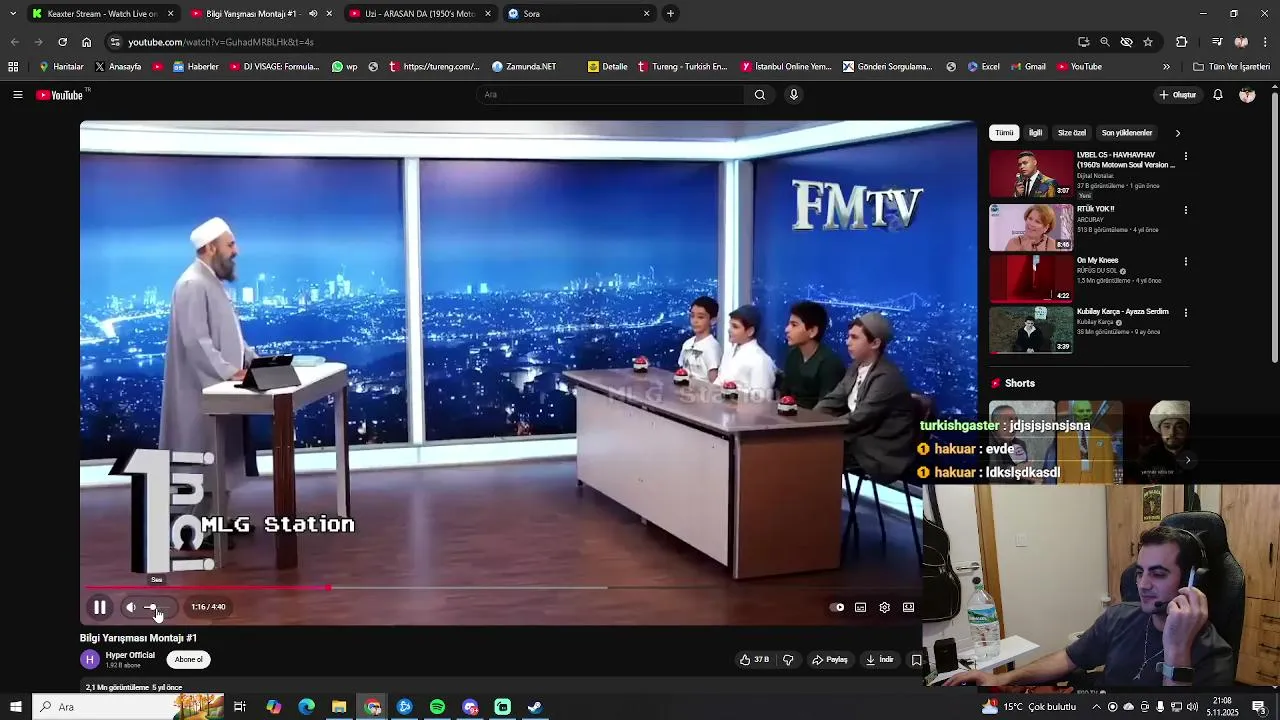Open the Hyper Official channel name link

tap(130, 655)
